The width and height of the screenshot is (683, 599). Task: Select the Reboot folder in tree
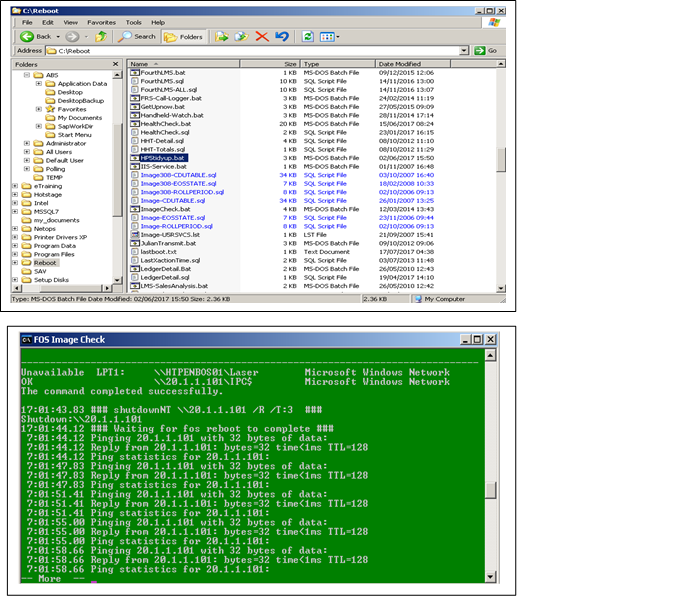[x=45, y=262]
